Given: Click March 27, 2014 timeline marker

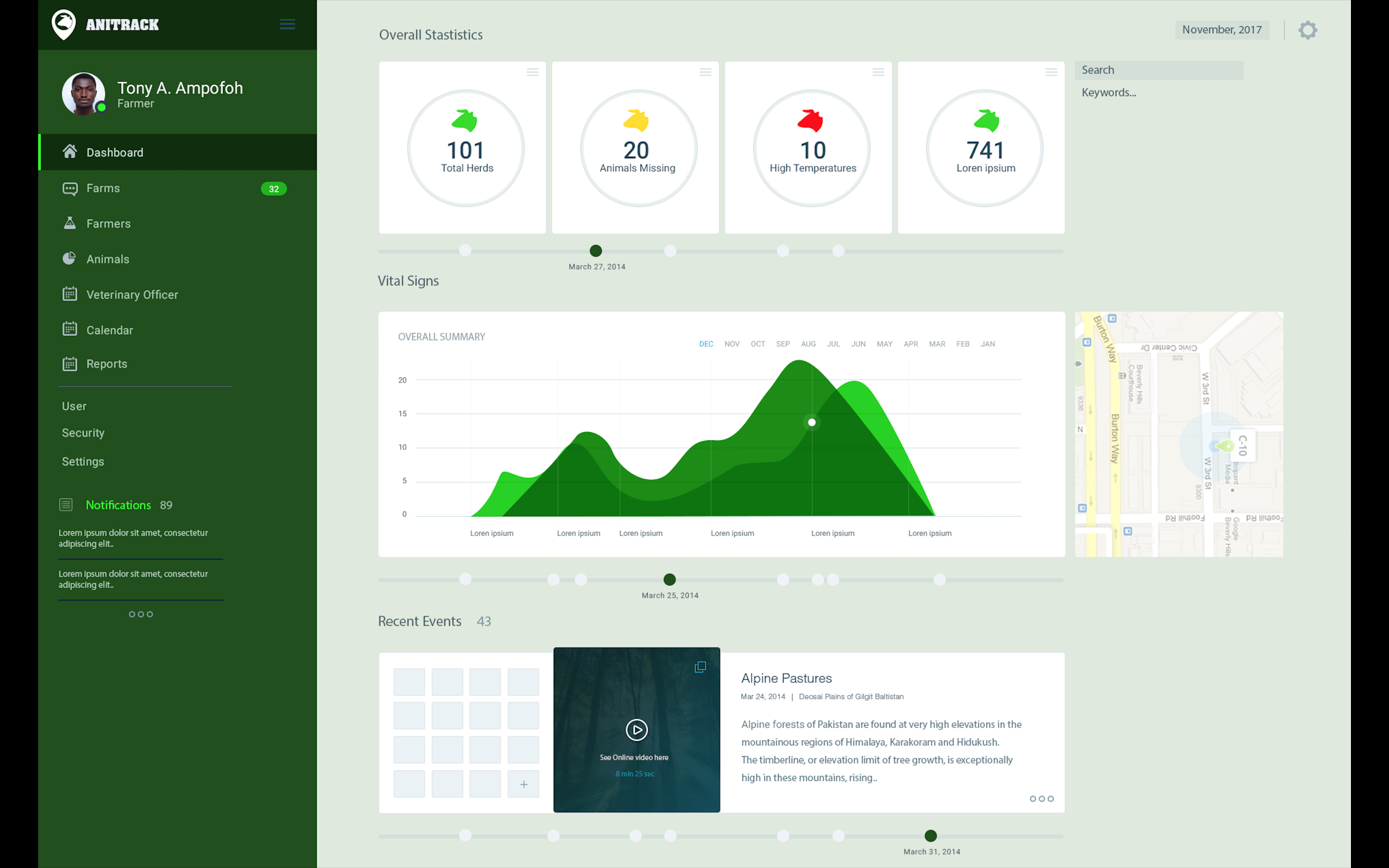Looking at the screenshot, I should [596, 251].
